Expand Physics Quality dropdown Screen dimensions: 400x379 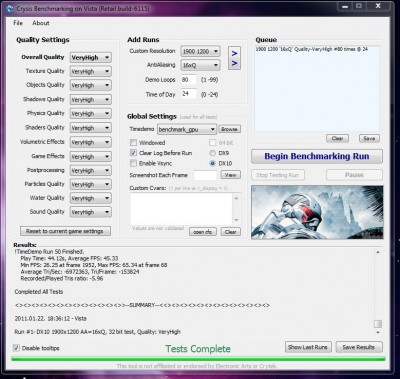click(x=91, y=114)
